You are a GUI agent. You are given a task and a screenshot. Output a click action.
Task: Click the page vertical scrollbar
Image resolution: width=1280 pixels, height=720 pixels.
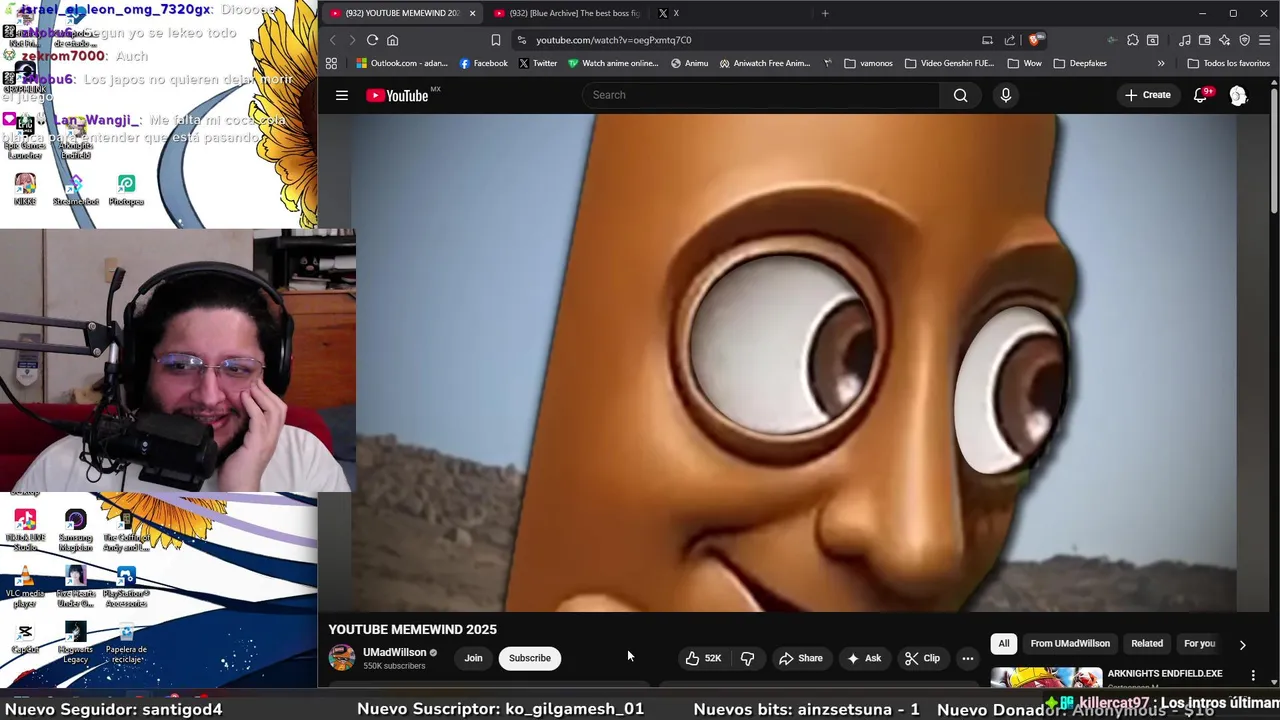pos(1274,150)
